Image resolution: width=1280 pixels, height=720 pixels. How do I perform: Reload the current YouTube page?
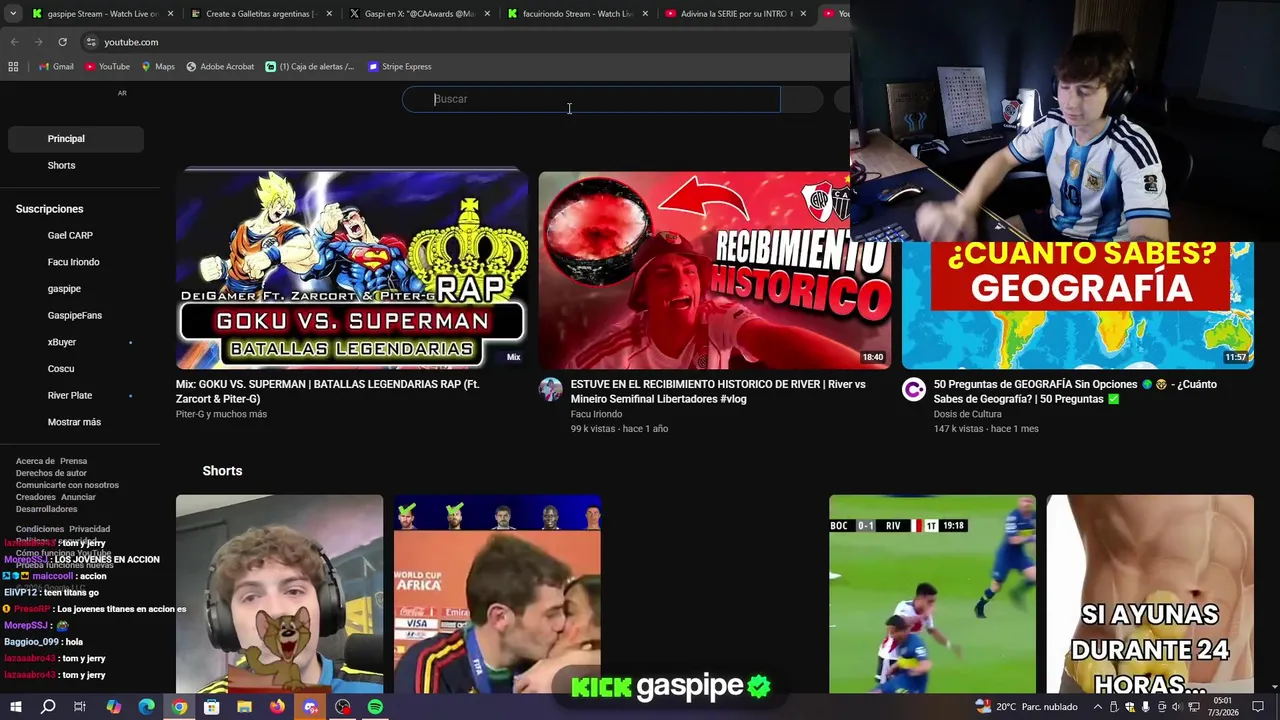(x=62, y=42)
